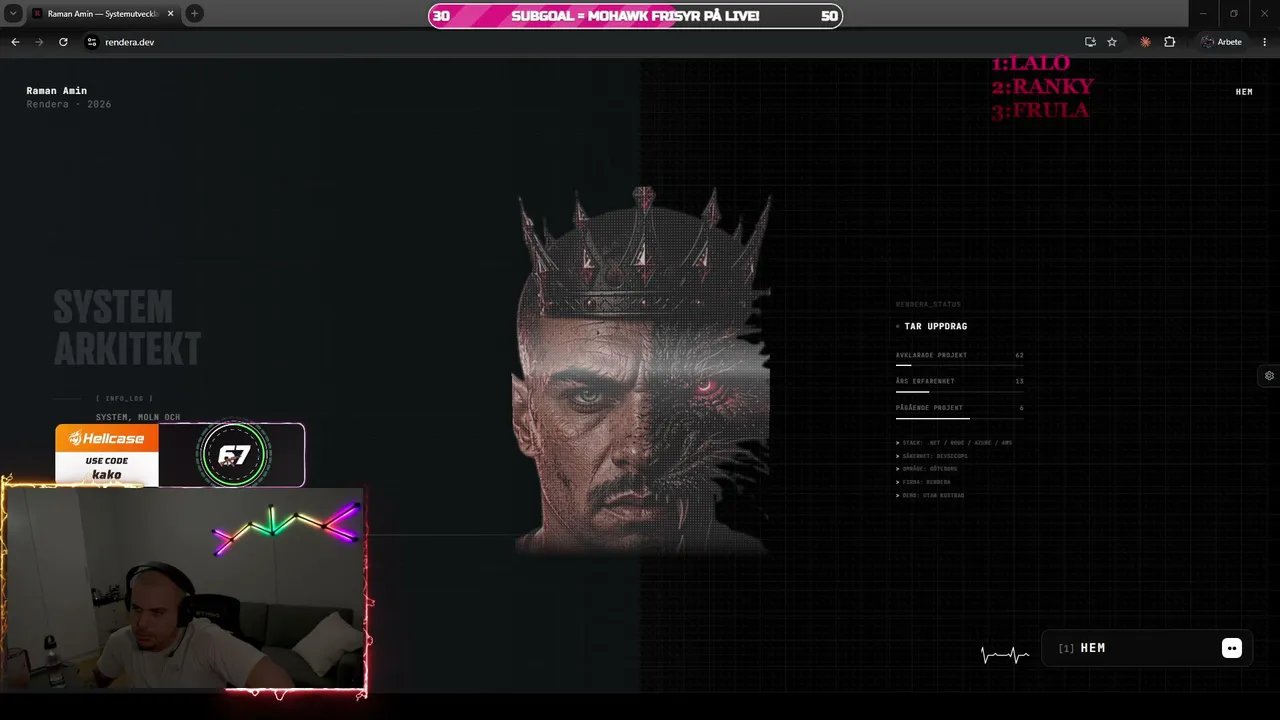Click the Raman Amin site title
Viewport: 1280px width, 720px height.
56,91
